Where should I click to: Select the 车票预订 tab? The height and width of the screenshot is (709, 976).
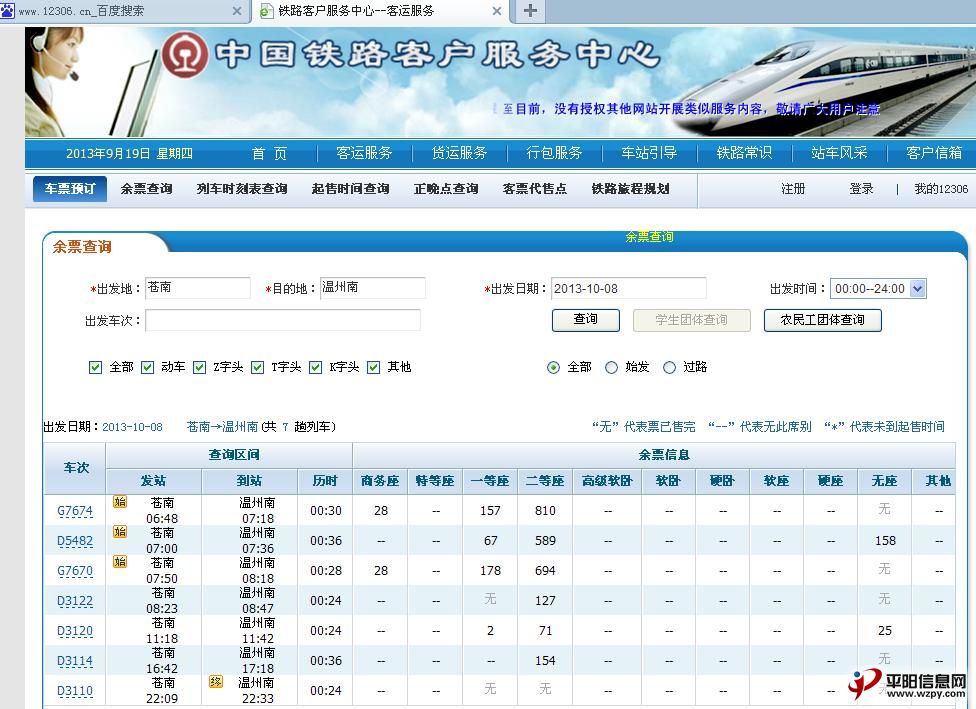click(x=70, y=189)
